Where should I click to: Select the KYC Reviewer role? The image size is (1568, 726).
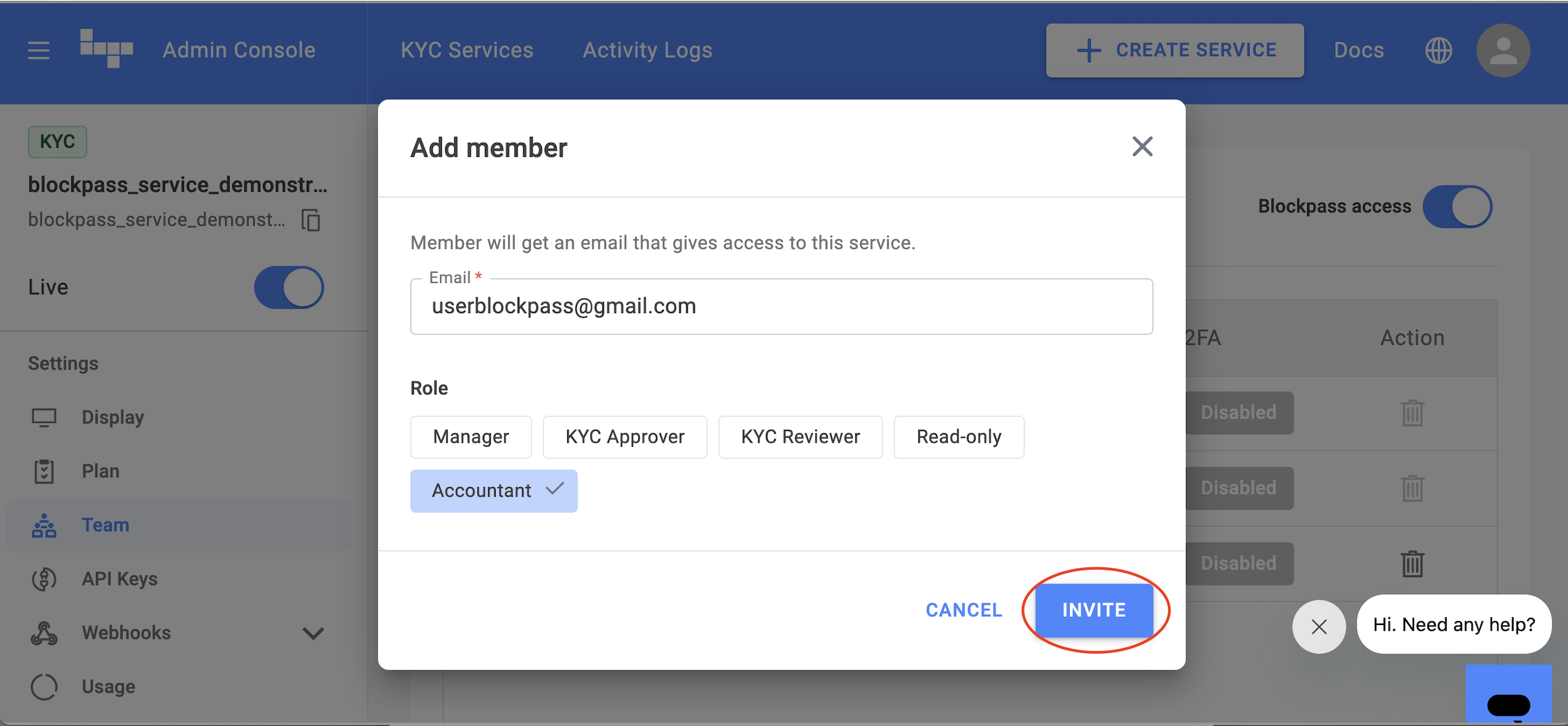tap(800, 437)
